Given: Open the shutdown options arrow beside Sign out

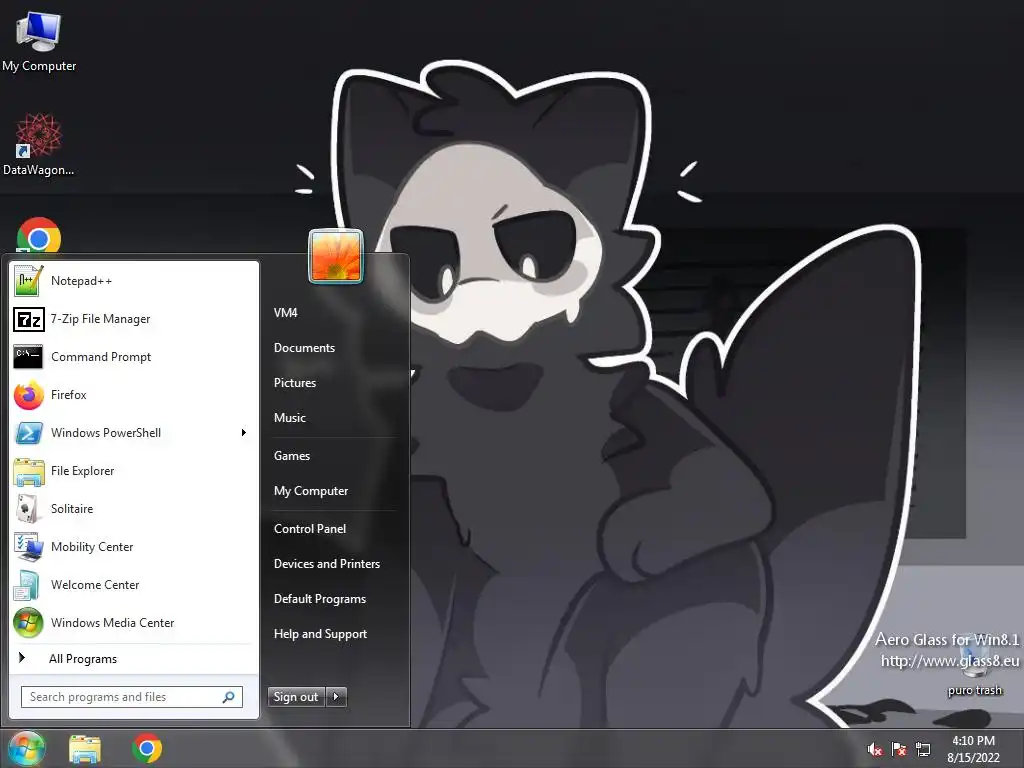Looking at the screenshot, I should click(336, 697).
